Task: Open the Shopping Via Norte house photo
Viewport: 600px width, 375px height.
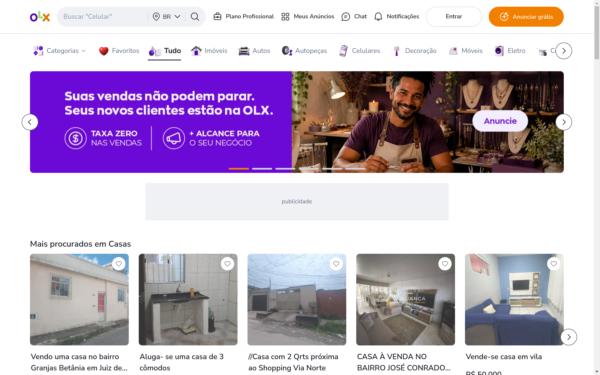Action: (x=297, y=300)
